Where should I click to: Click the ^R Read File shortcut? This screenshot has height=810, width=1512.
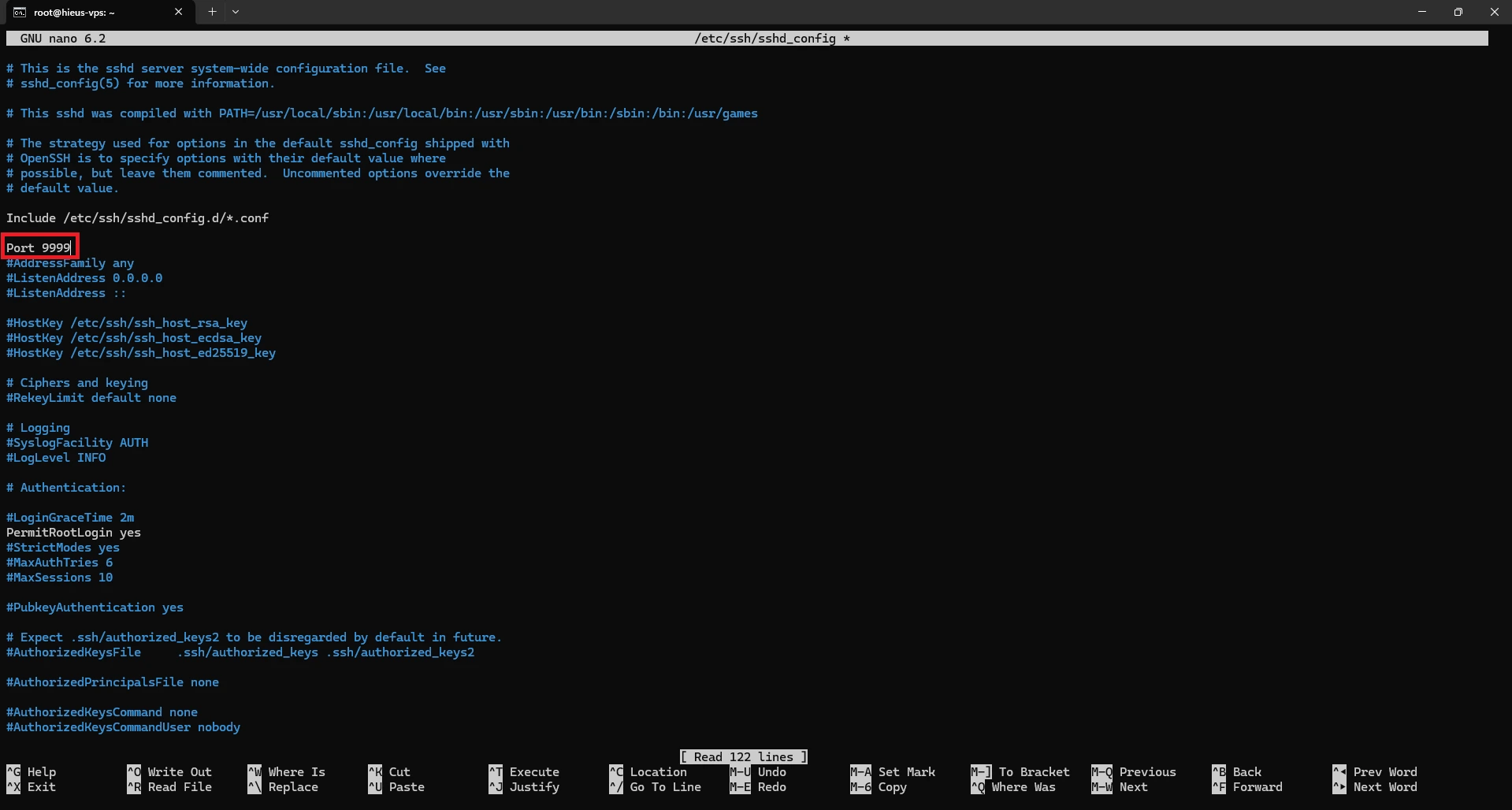click(169, 787)
